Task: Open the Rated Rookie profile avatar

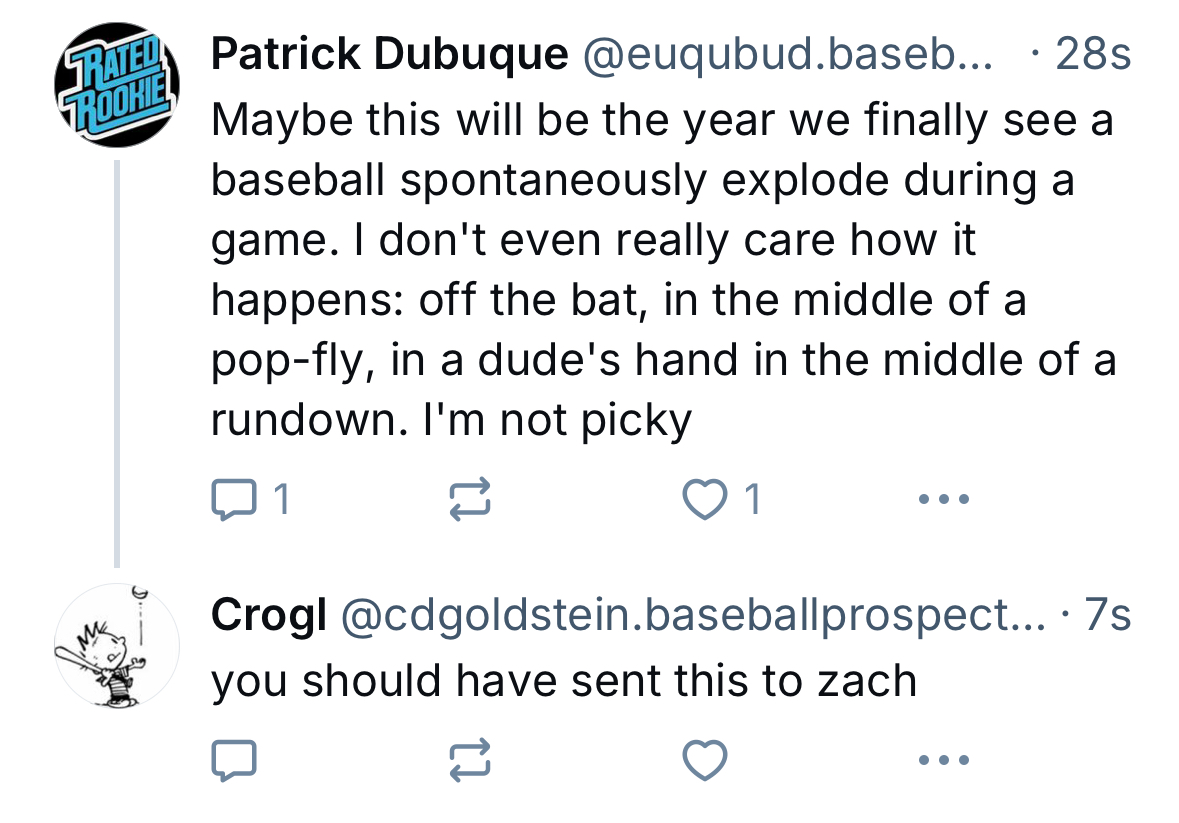Action: tap(117, 84)
